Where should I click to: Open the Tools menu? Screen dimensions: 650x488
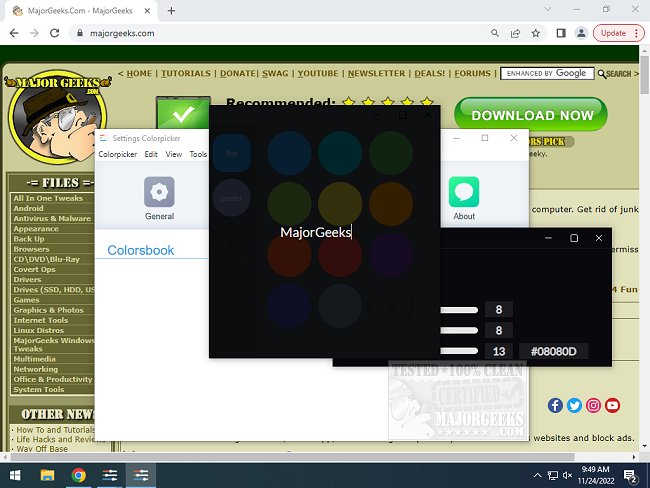coord(198,154)
